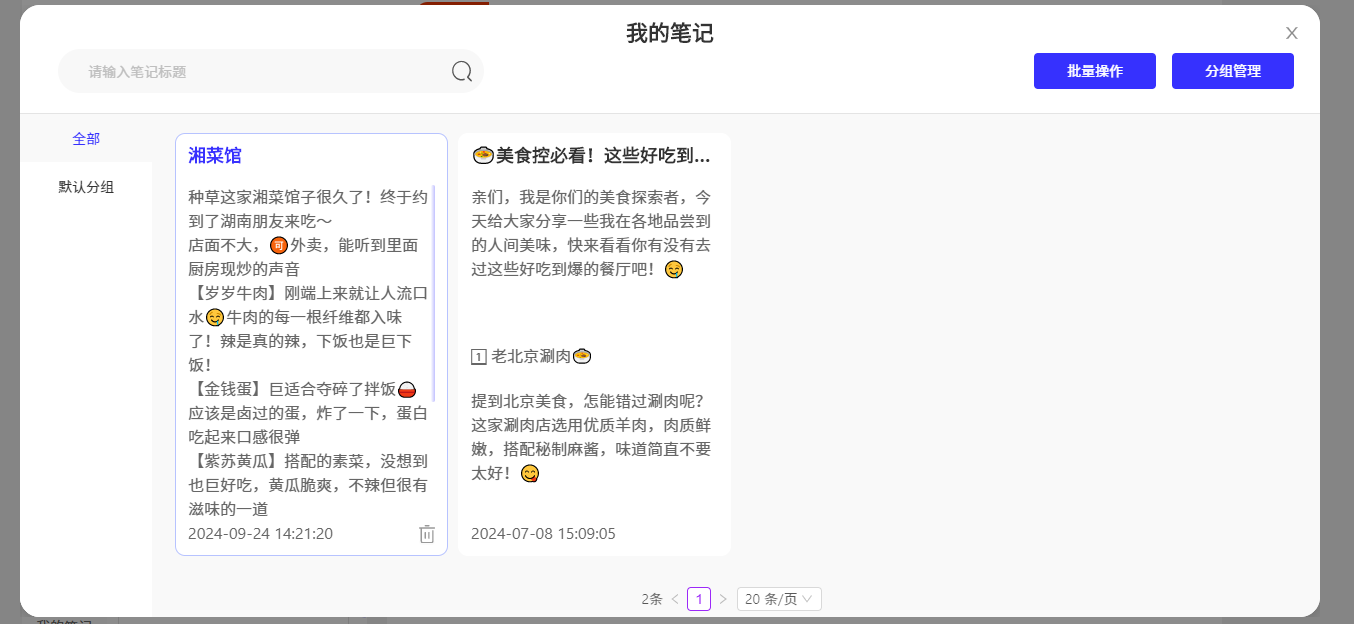Click the 老北京涮肉 heading in note
1354x624 pixels.
530,356
